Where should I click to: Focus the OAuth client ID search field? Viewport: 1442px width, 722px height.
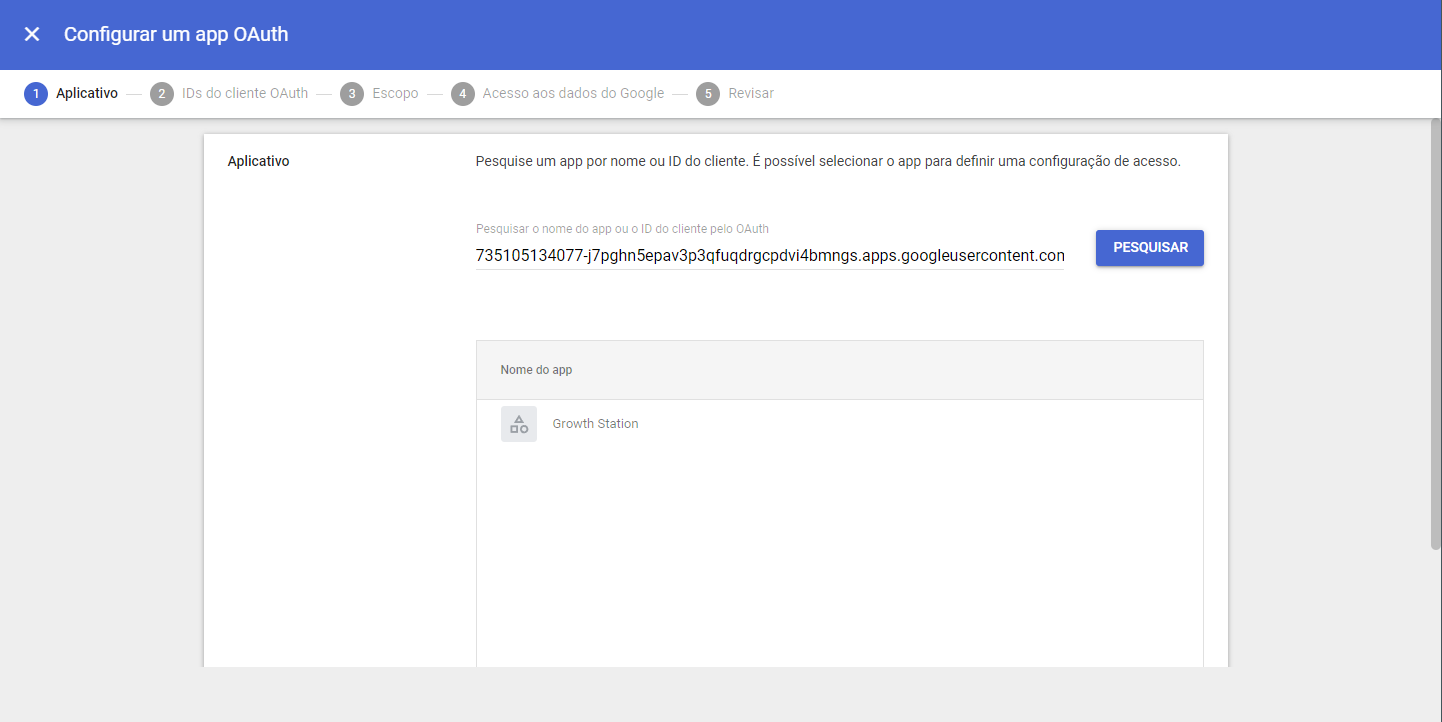pos(769,256)
